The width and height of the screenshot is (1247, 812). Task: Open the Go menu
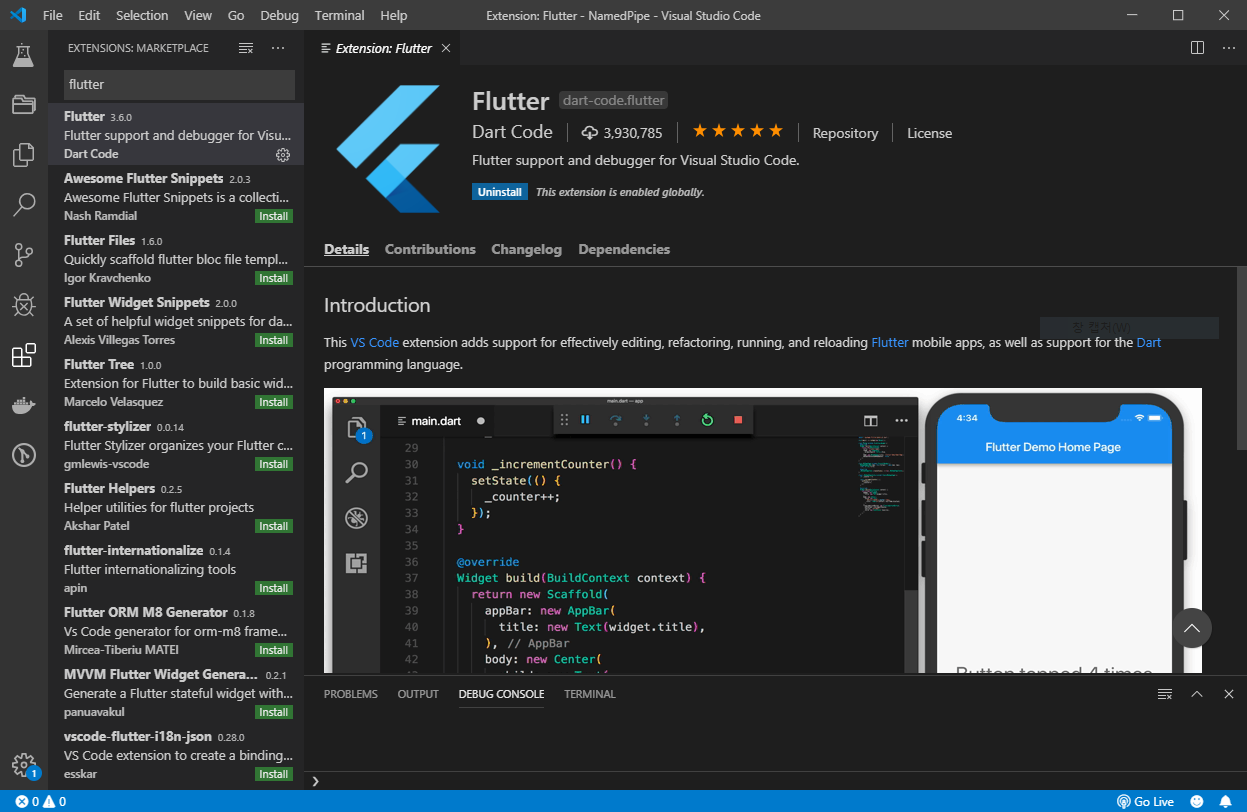pos(236,16)
